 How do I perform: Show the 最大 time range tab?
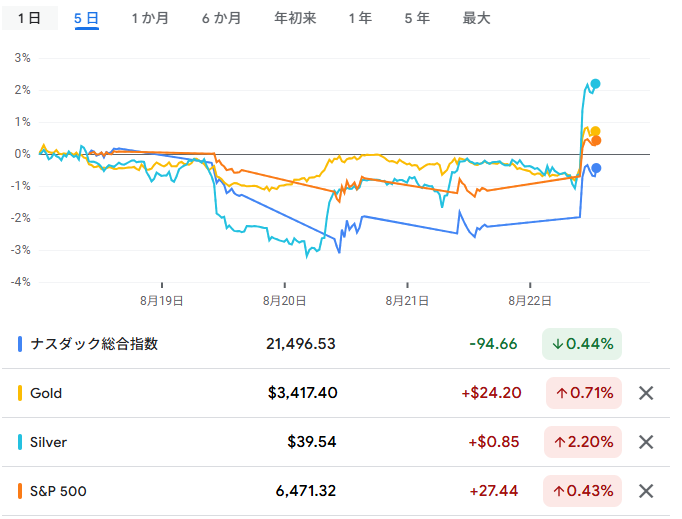coord(476,18)
